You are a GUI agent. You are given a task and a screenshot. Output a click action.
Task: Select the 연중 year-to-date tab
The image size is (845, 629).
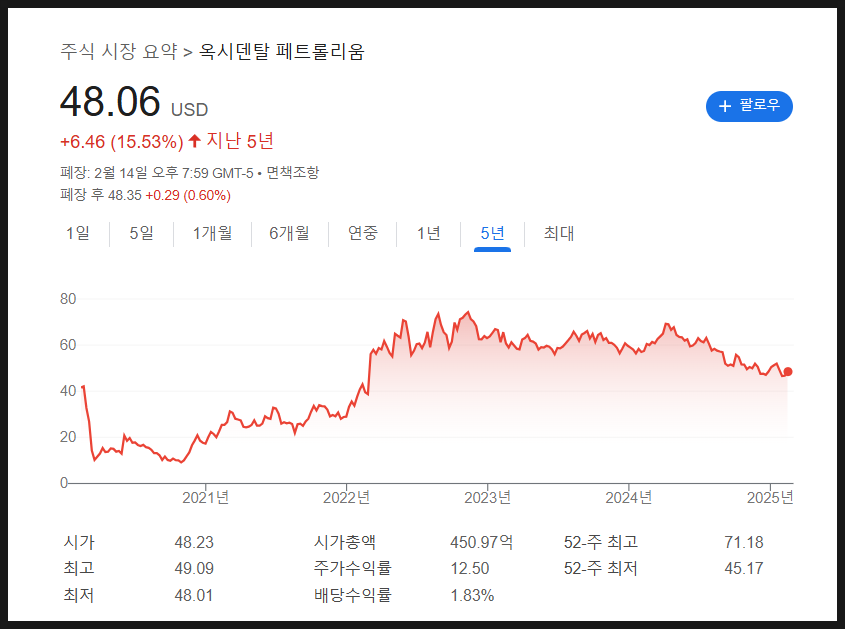363,233
